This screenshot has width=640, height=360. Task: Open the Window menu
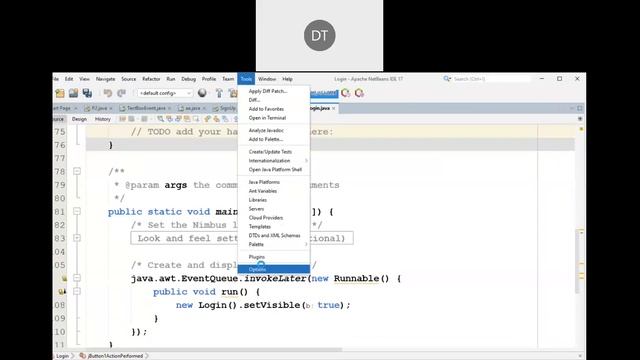point(267,79)
